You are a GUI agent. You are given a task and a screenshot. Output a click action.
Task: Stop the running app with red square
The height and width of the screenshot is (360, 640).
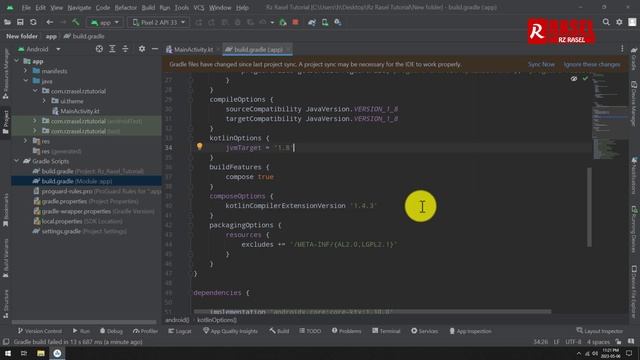tap(296, 22)
